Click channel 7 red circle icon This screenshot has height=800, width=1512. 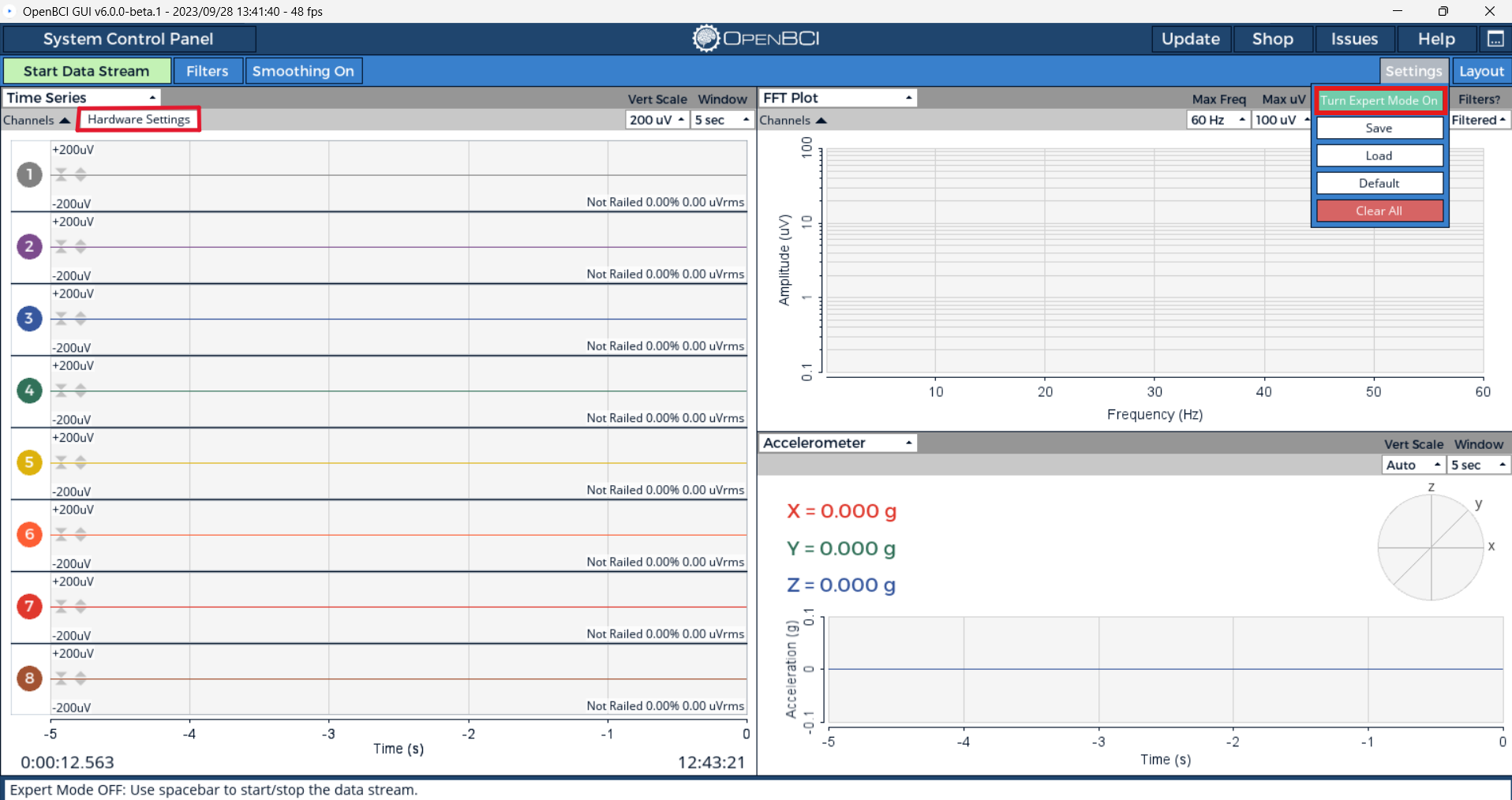29,606
